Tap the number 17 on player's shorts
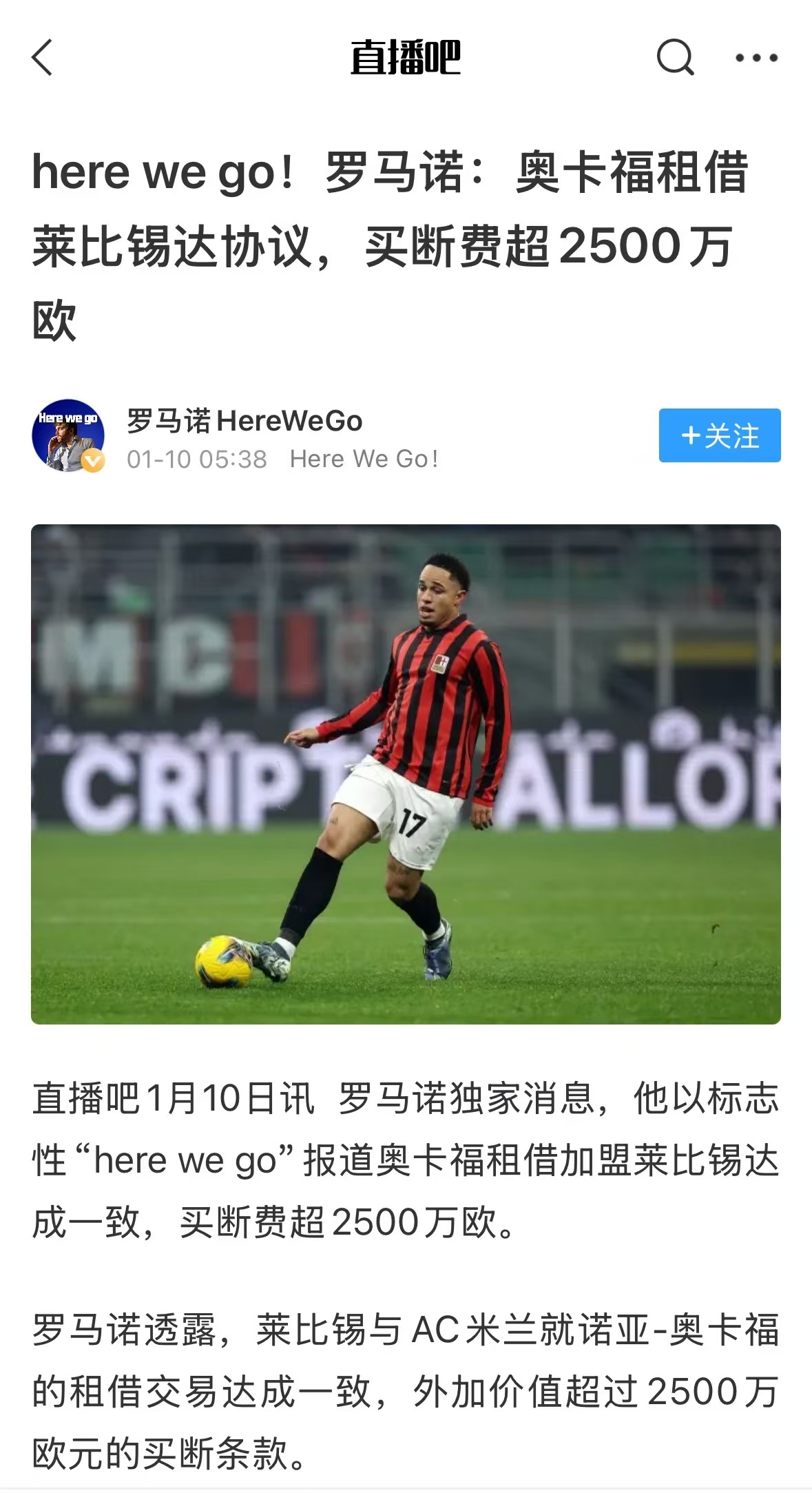812x1493 pixels. pyautogui.click(x=412, y=823)
